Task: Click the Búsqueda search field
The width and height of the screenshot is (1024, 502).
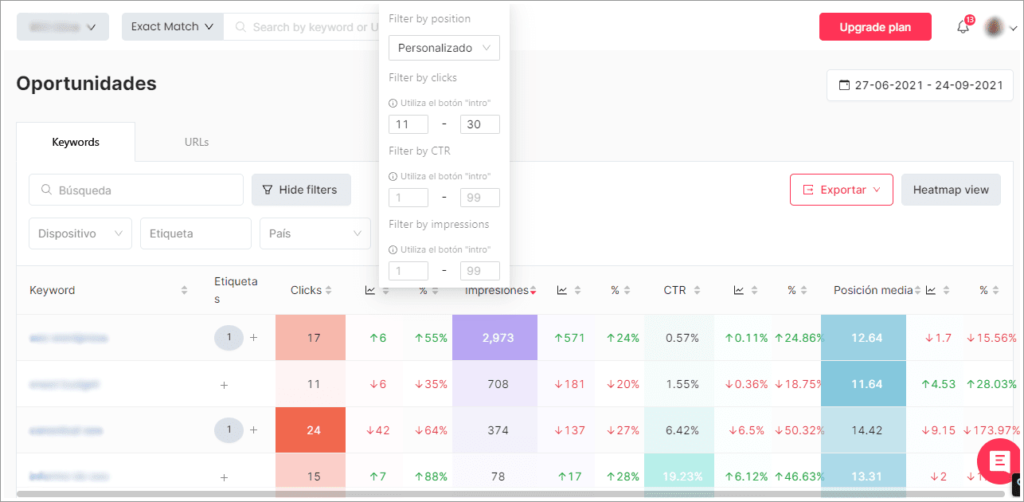Action: (x=136, y=190)
